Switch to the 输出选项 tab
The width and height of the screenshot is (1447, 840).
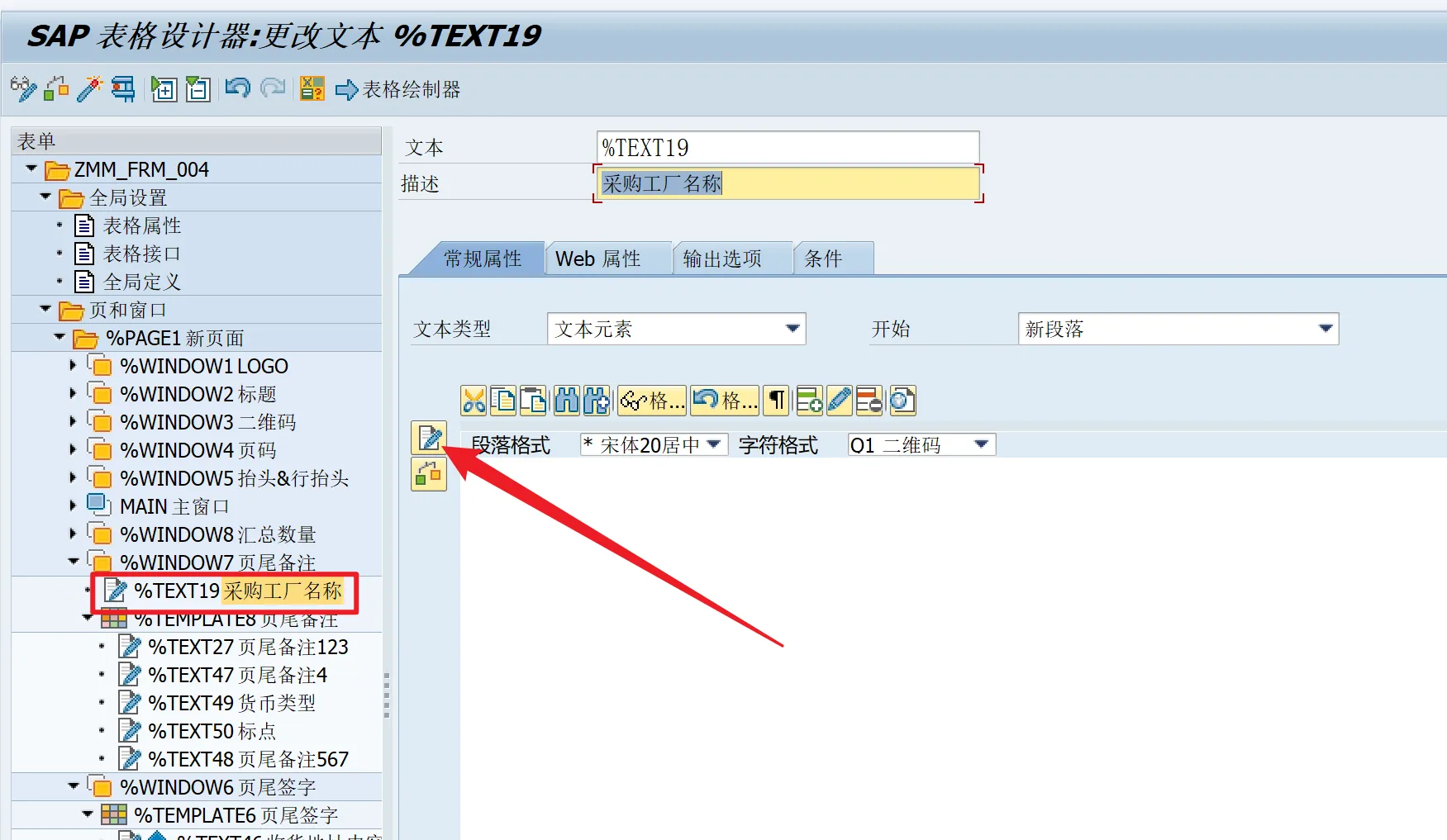click(722, 259)
